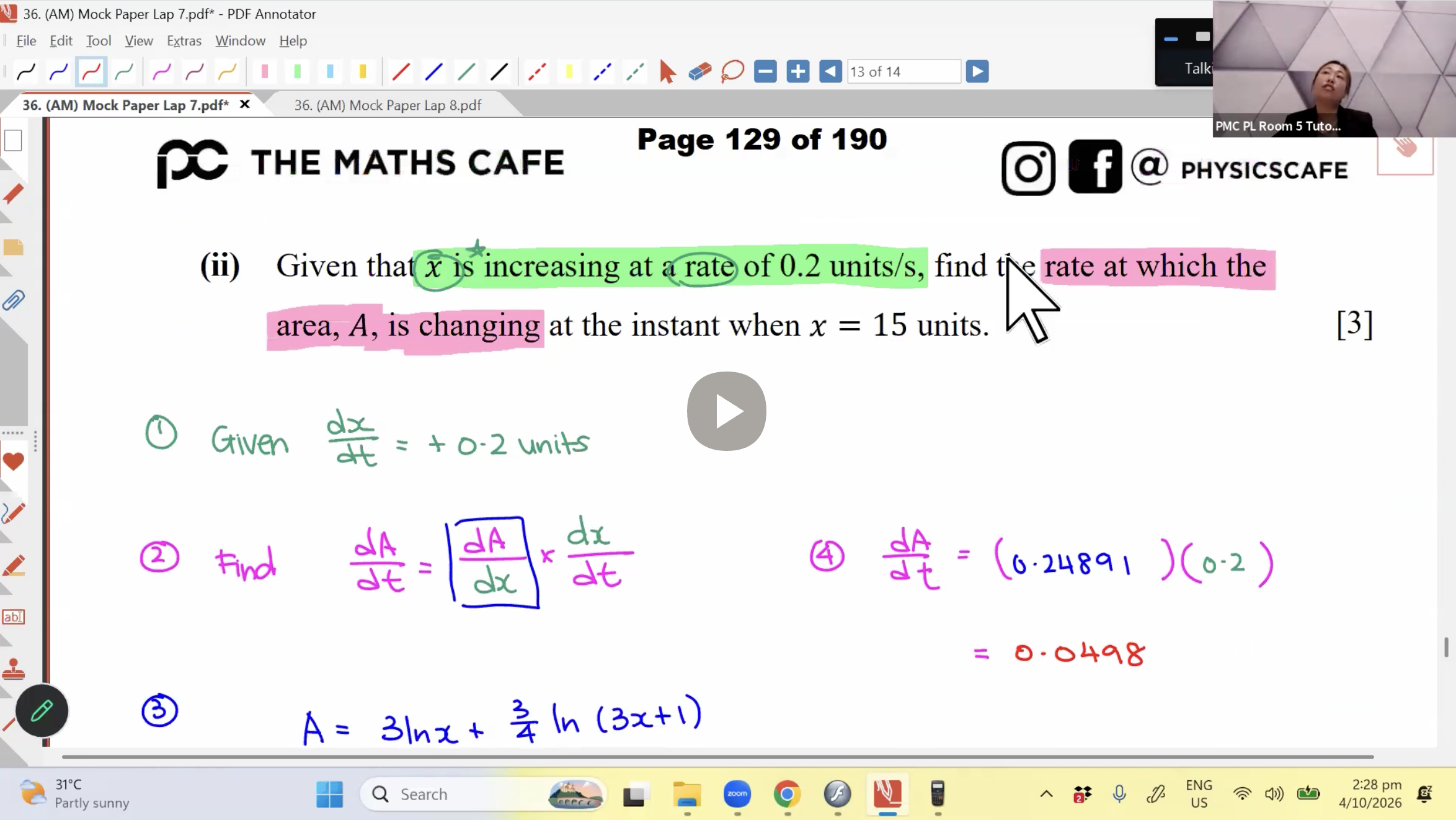Go to the previous page
This screenshot has width=1456, height=820.
click(830, 72)
